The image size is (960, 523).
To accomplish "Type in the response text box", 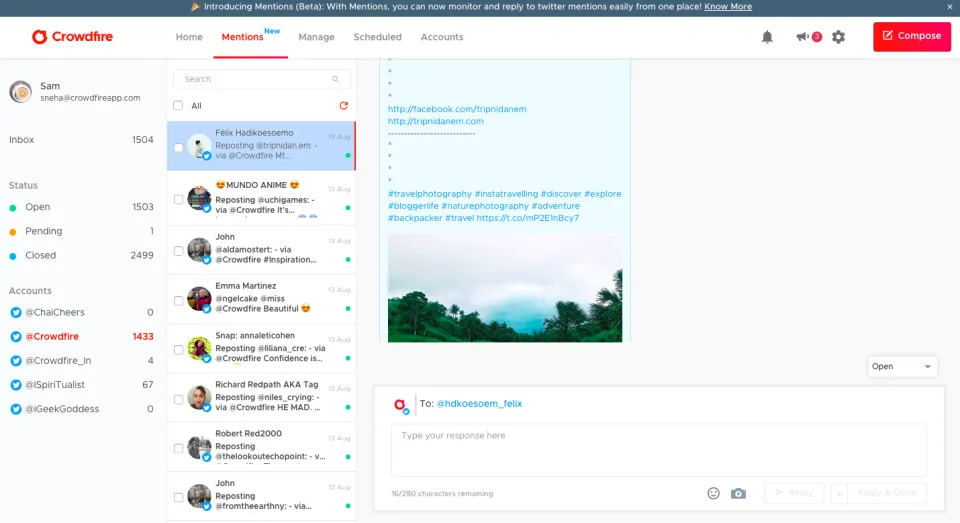I will click(x=658, y=450).
